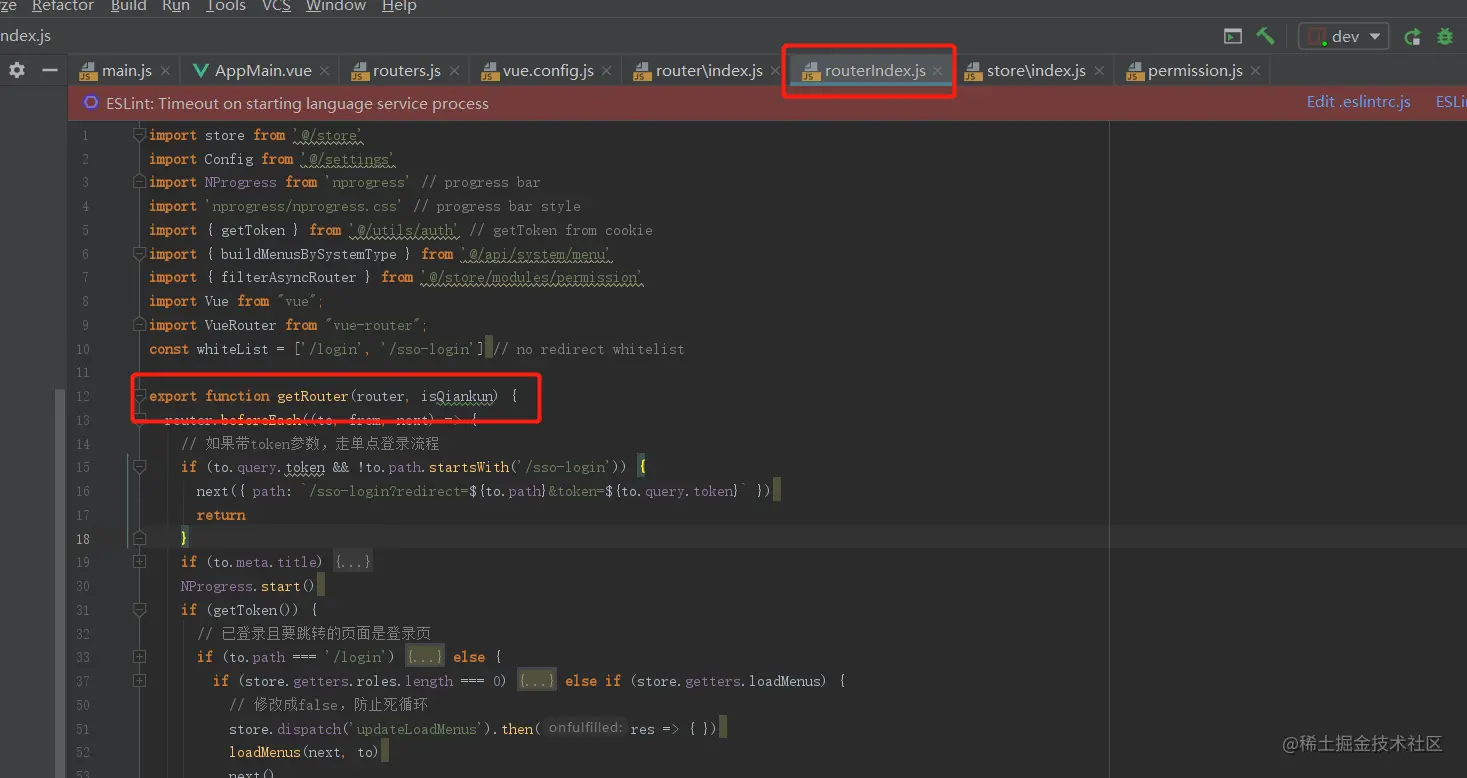The image size is (1467, 778).
Task: Open the Tools menu
Action: (x=226, y=6)
